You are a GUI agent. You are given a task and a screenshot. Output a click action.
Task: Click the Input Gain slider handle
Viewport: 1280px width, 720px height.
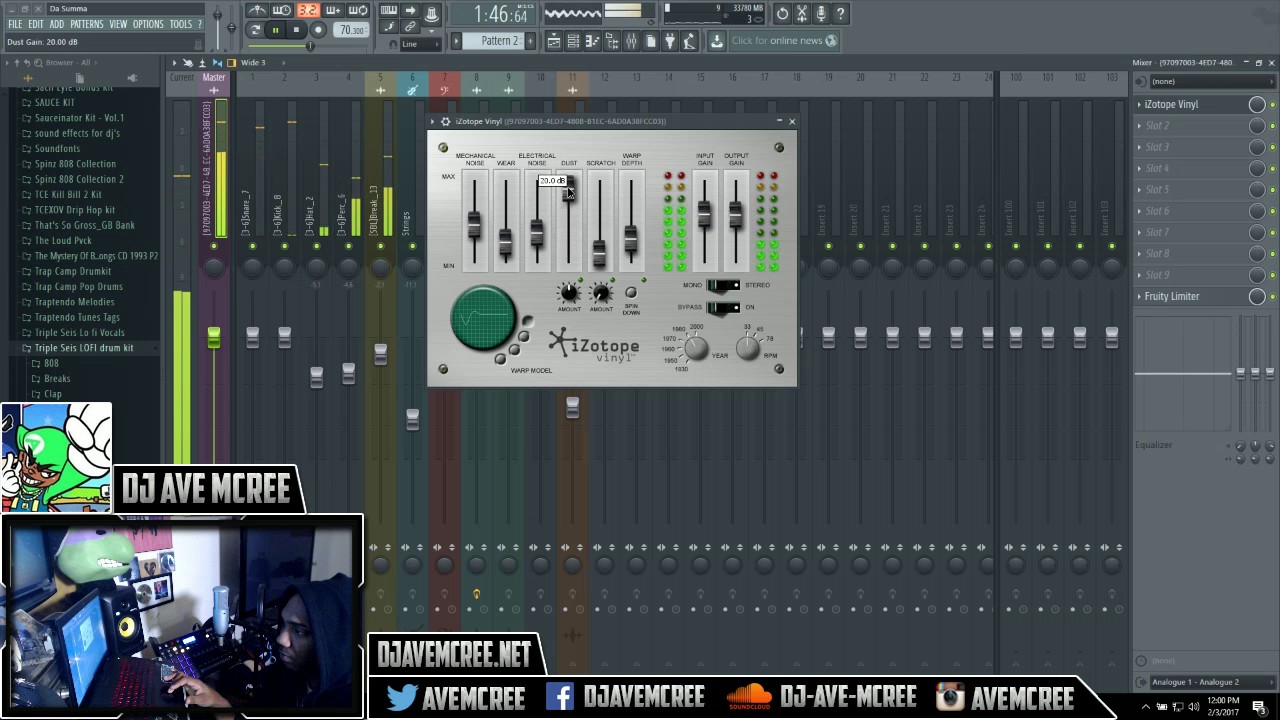tap(705, 215)
